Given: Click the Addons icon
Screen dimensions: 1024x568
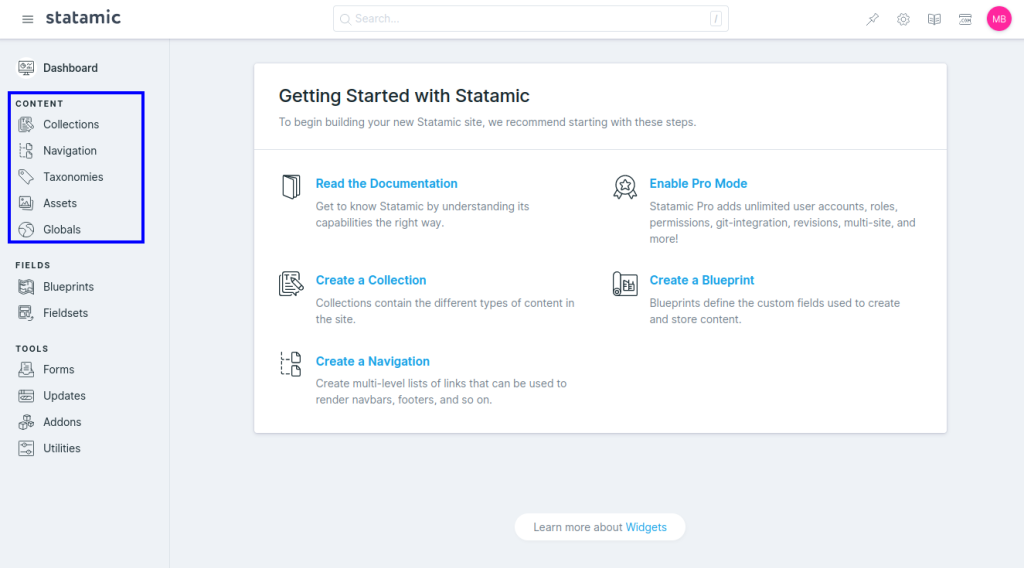Looking at the screenshot, I should pyautogui.click(x=26, y=422).
